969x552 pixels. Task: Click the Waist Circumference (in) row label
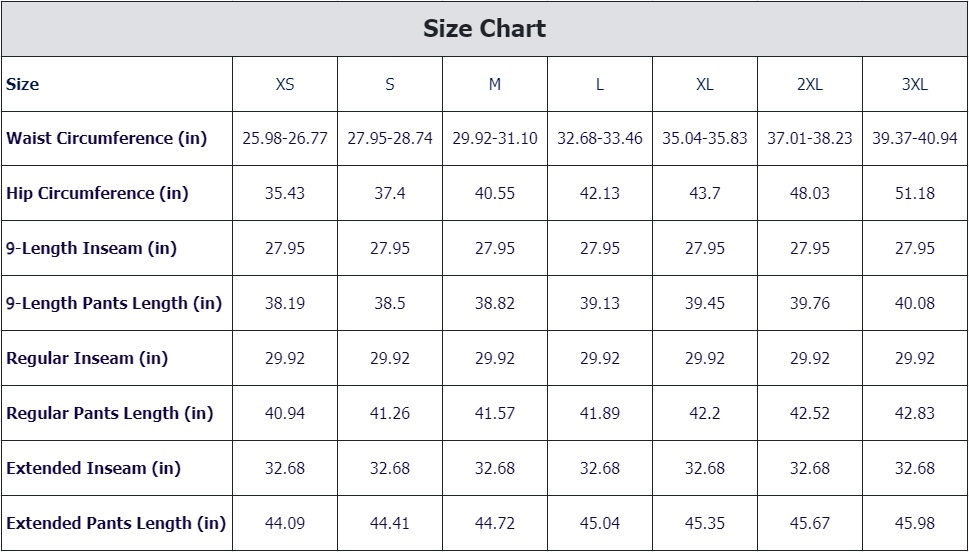(x=107, y=138)
